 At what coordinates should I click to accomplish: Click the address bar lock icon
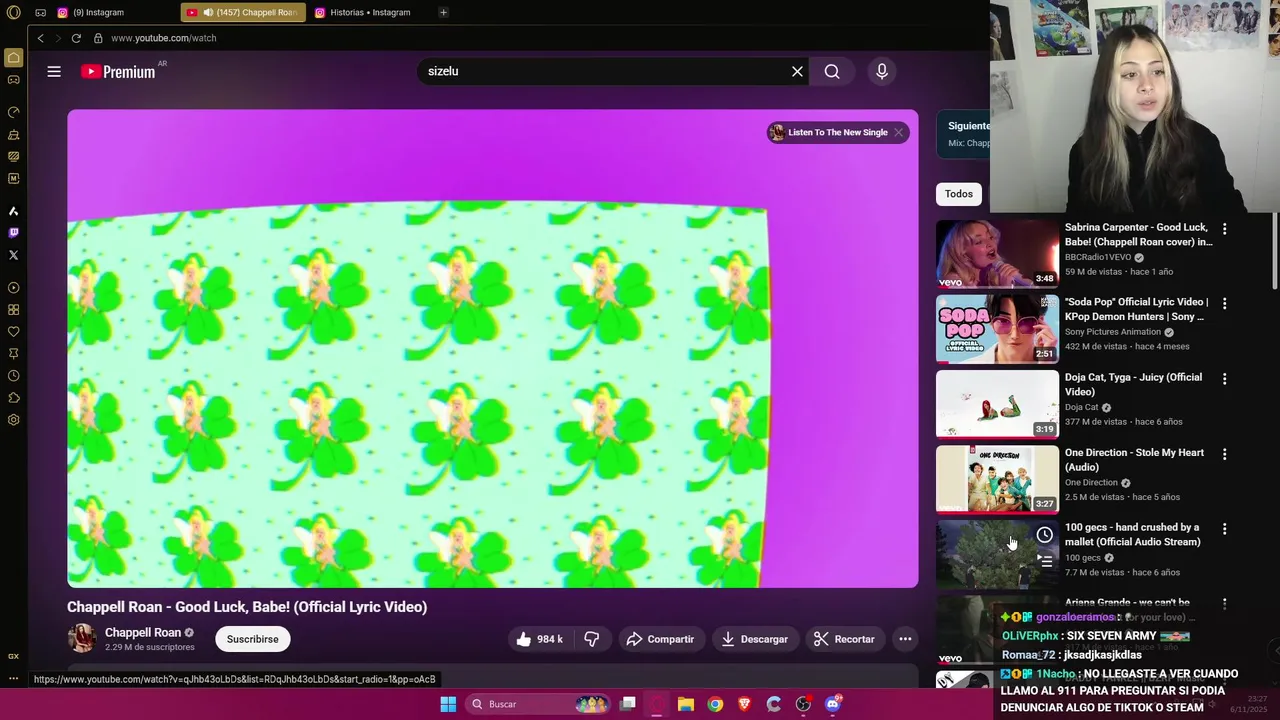click(x=98, y=38)
